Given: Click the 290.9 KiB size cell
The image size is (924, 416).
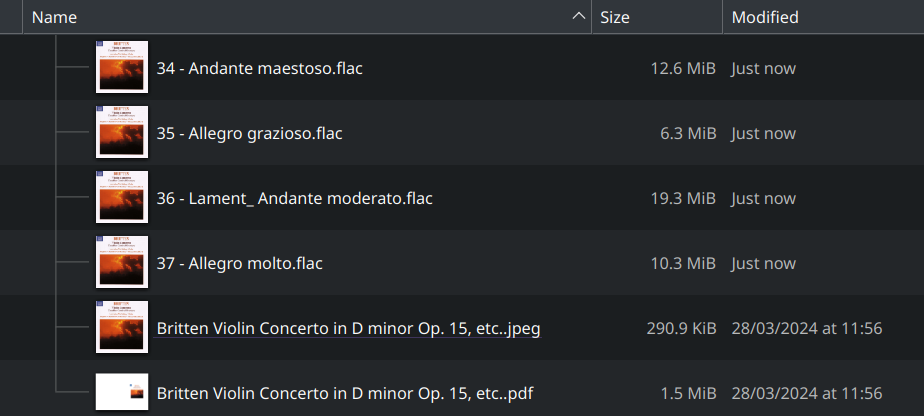Looking at the screenshot, I should pyautogui.click(x=678, y=329).
